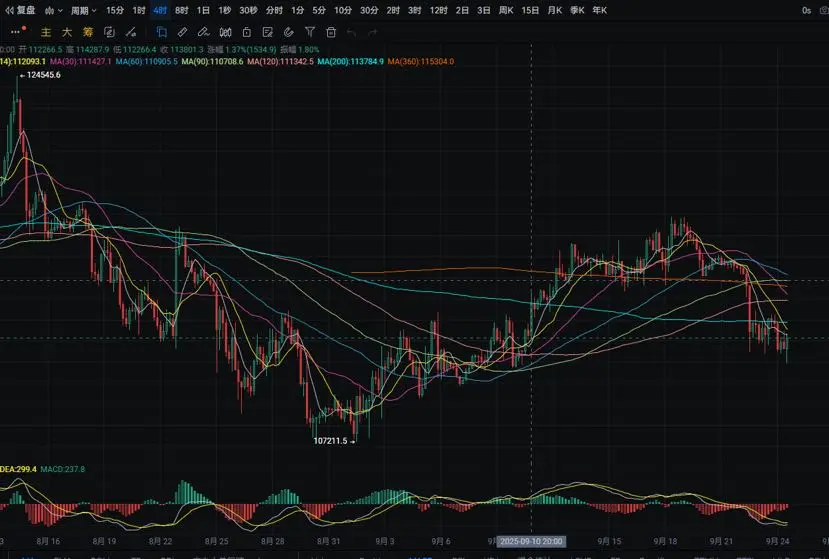The width and height of the screenshot is (829, 559).
Task: Click the 8月 16 date axis label
Action: pos(48,541)
